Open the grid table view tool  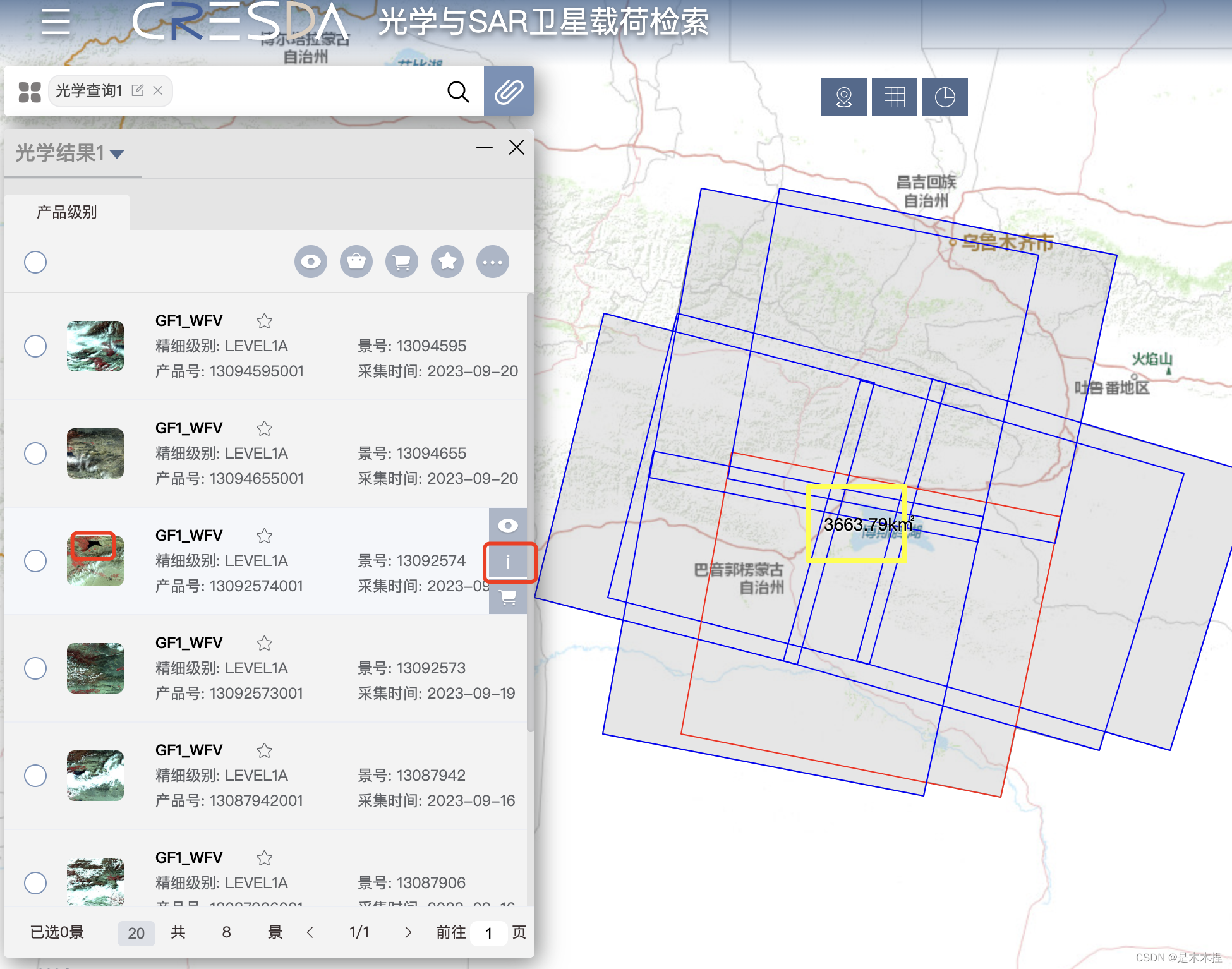pos(894,97)
